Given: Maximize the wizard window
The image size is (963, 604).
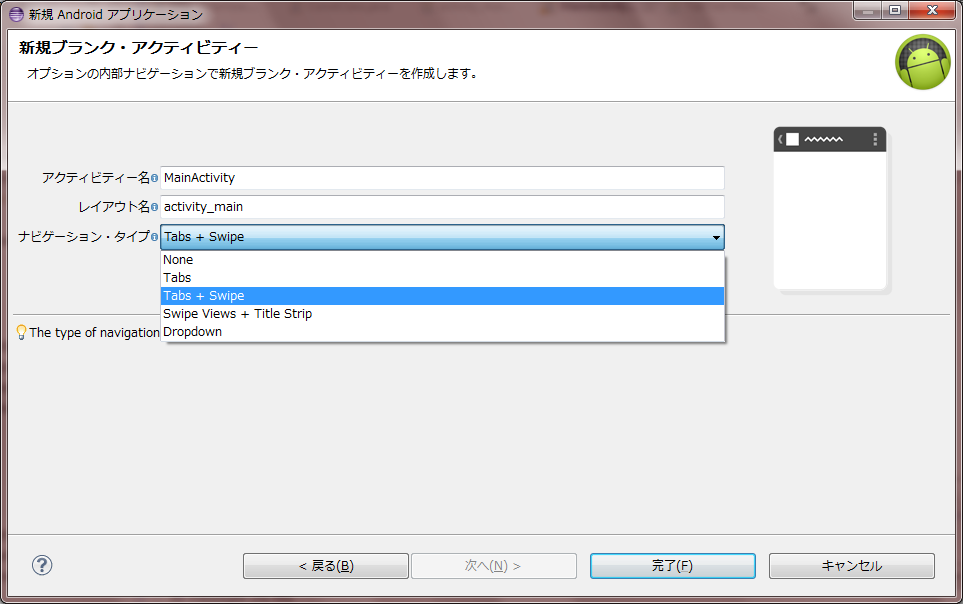Looking at the screenshot, I should 895,10.
